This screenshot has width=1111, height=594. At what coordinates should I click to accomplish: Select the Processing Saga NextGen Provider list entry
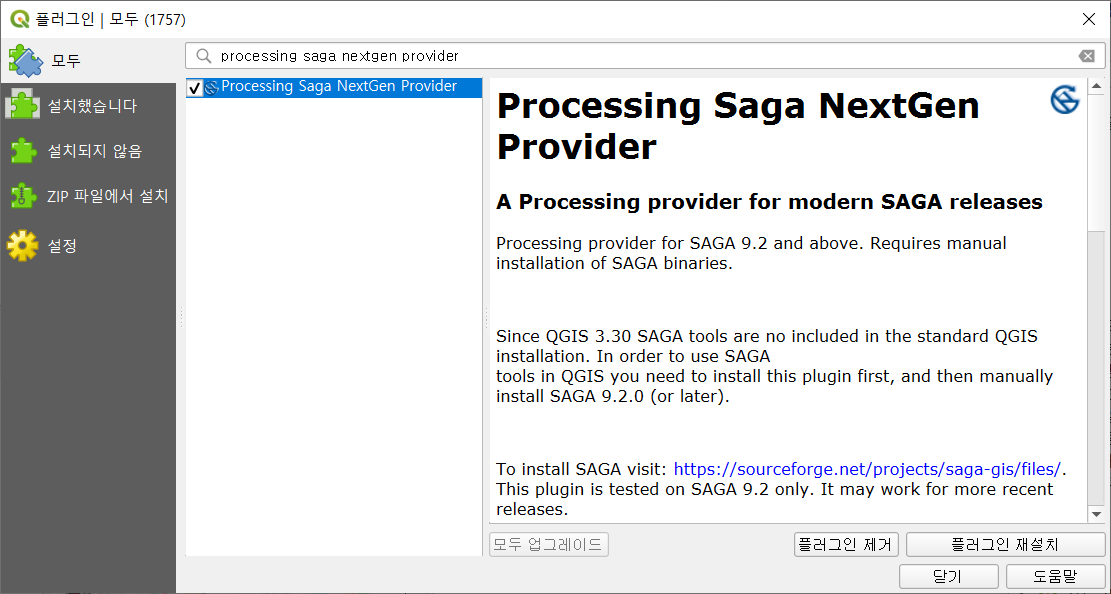(x=334, y=87)
